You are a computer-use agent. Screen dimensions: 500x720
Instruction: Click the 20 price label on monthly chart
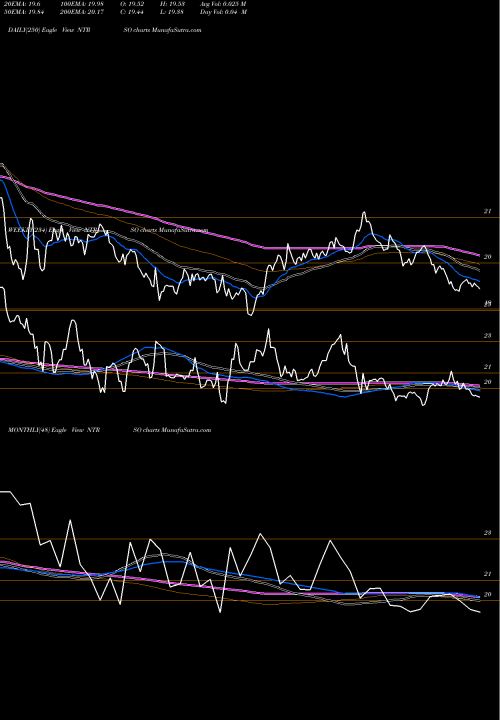pos(488,595)
